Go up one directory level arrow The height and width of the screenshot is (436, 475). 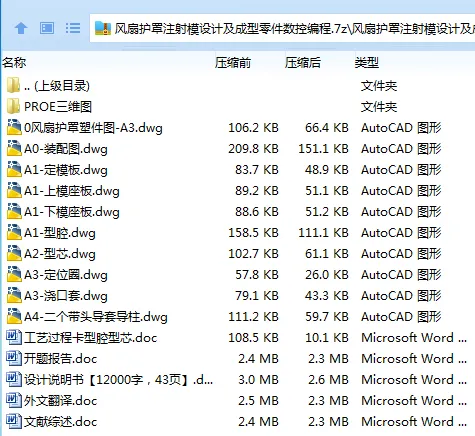[21, 28]
